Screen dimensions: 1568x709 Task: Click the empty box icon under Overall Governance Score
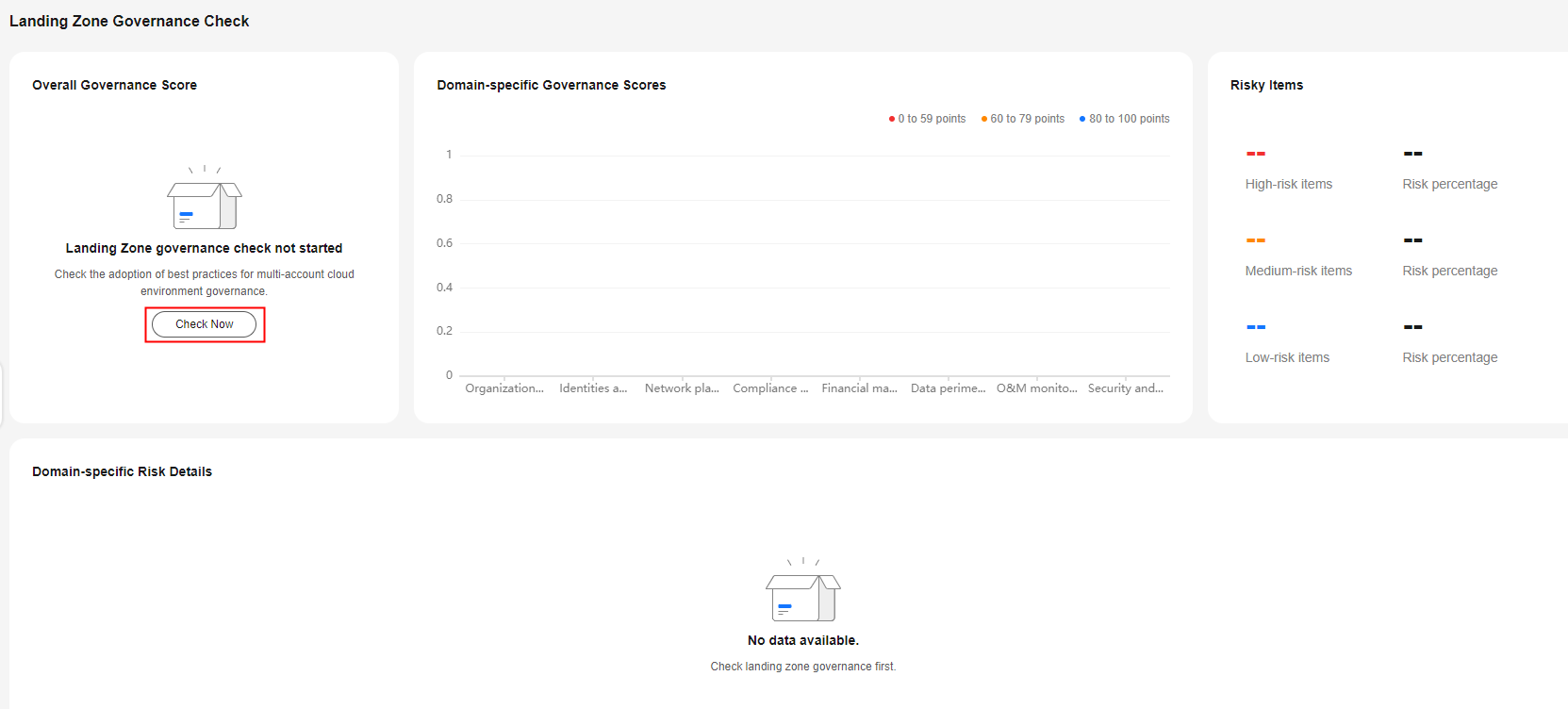[x=205, y=200]
